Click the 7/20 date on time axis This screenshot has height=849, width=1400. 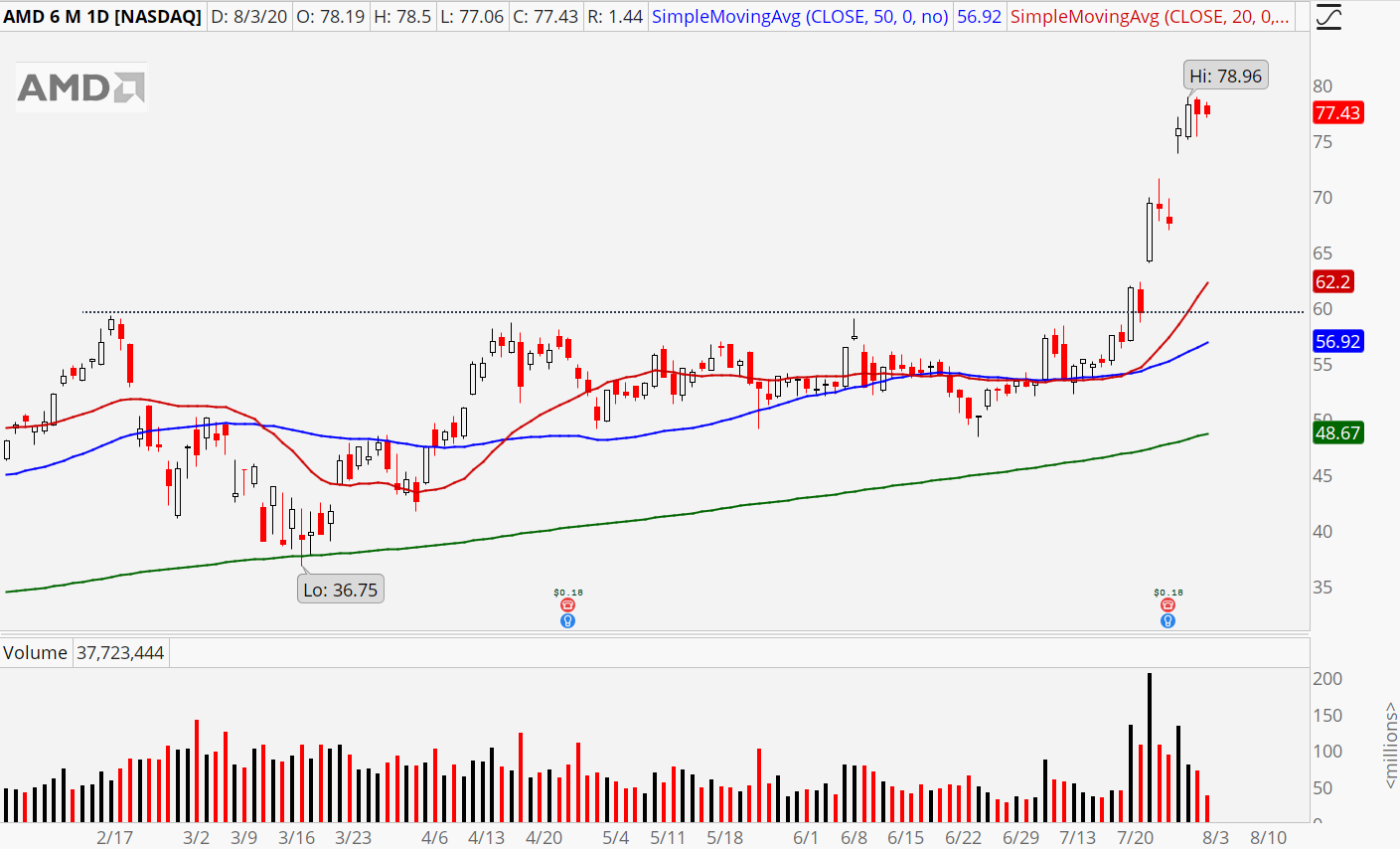click(1135, 837)
